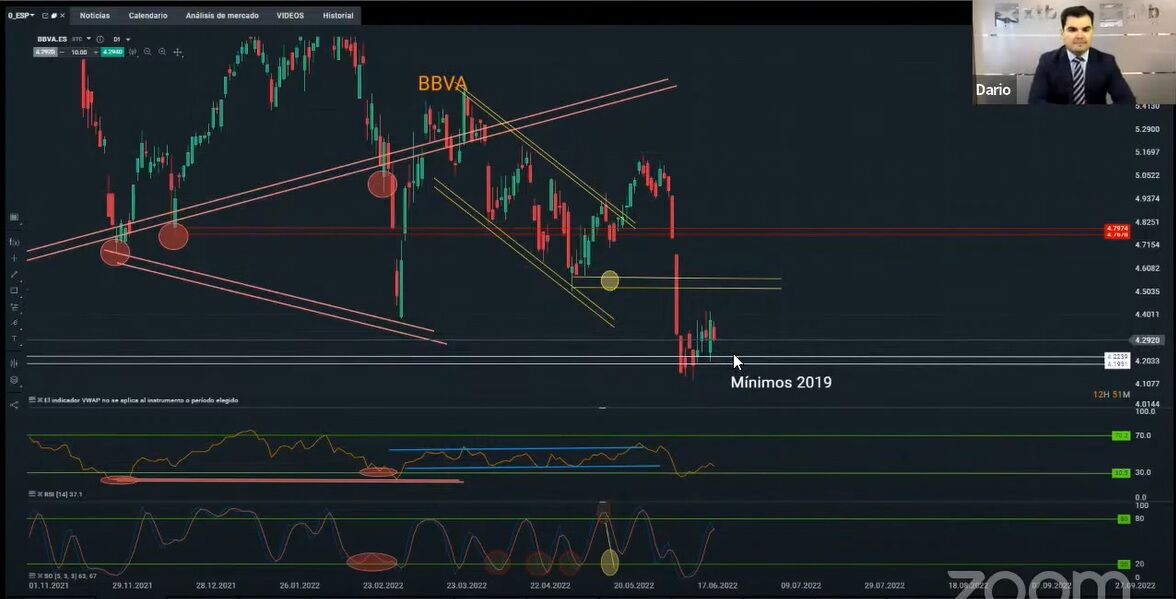Click the BBVA.ES symbol label
The width and height of the screenshot is (1176, 599).
click(x=52, y=39)
